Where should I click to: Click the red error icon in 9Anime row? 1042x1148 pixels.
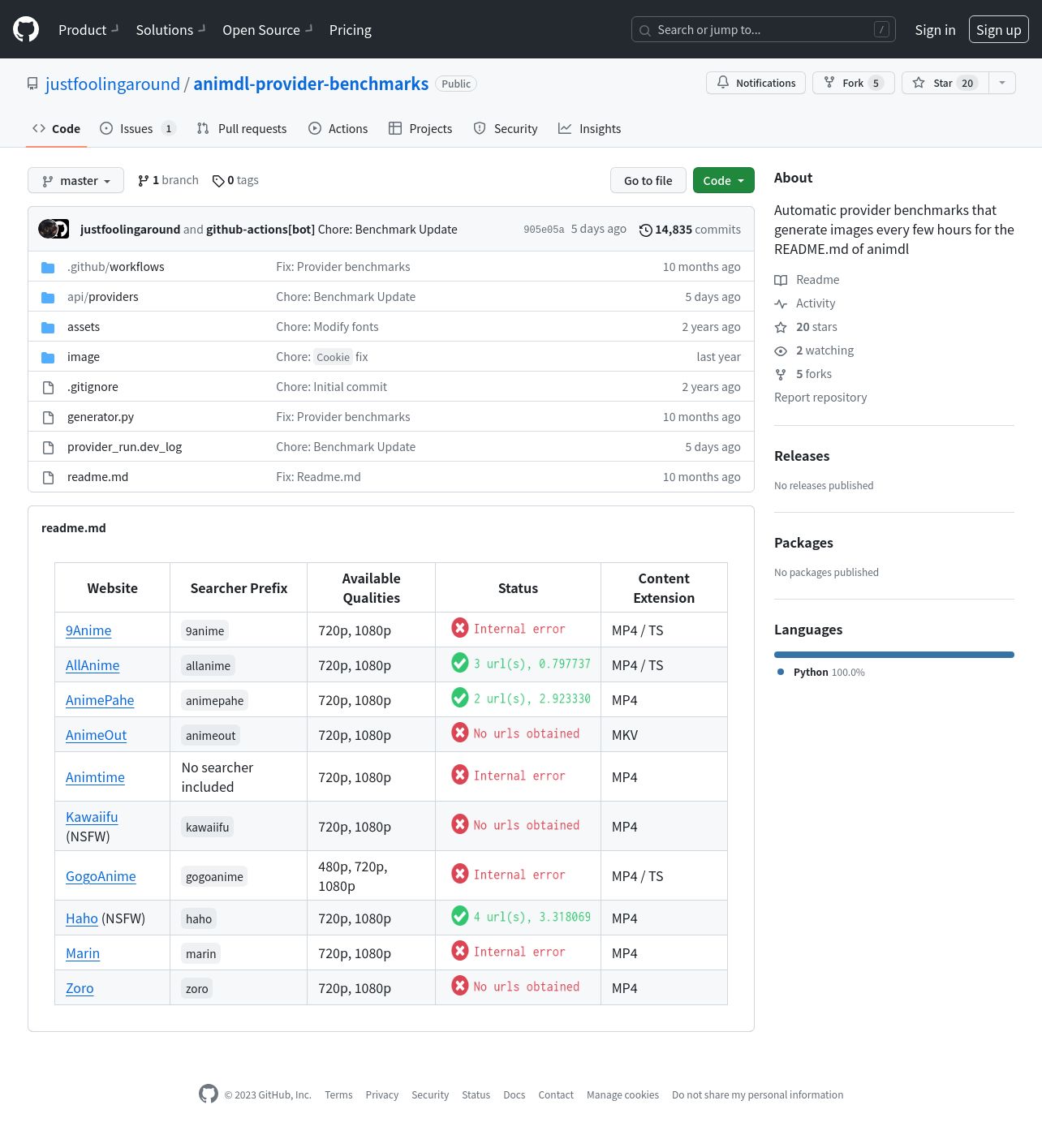point(460,628)
